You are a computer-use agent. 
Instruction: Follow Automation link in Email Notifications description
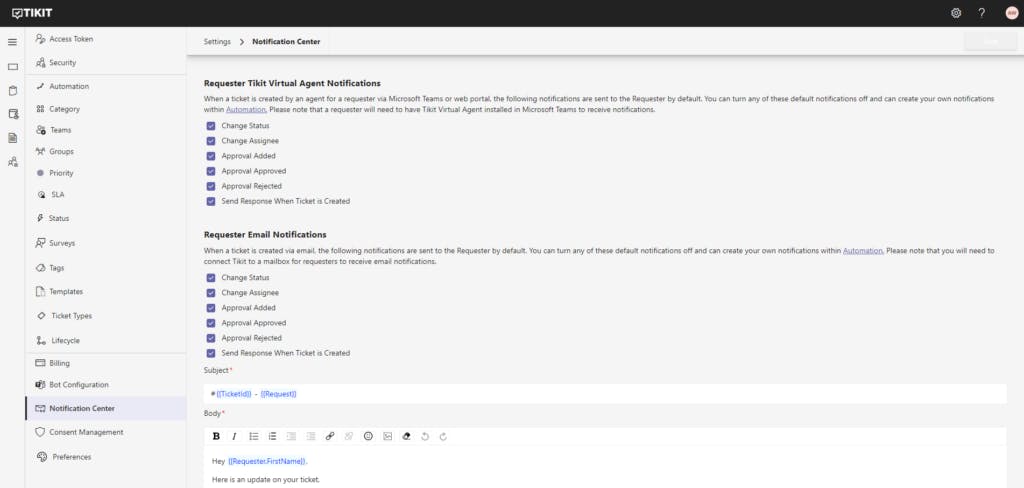[x=863, y=251]
